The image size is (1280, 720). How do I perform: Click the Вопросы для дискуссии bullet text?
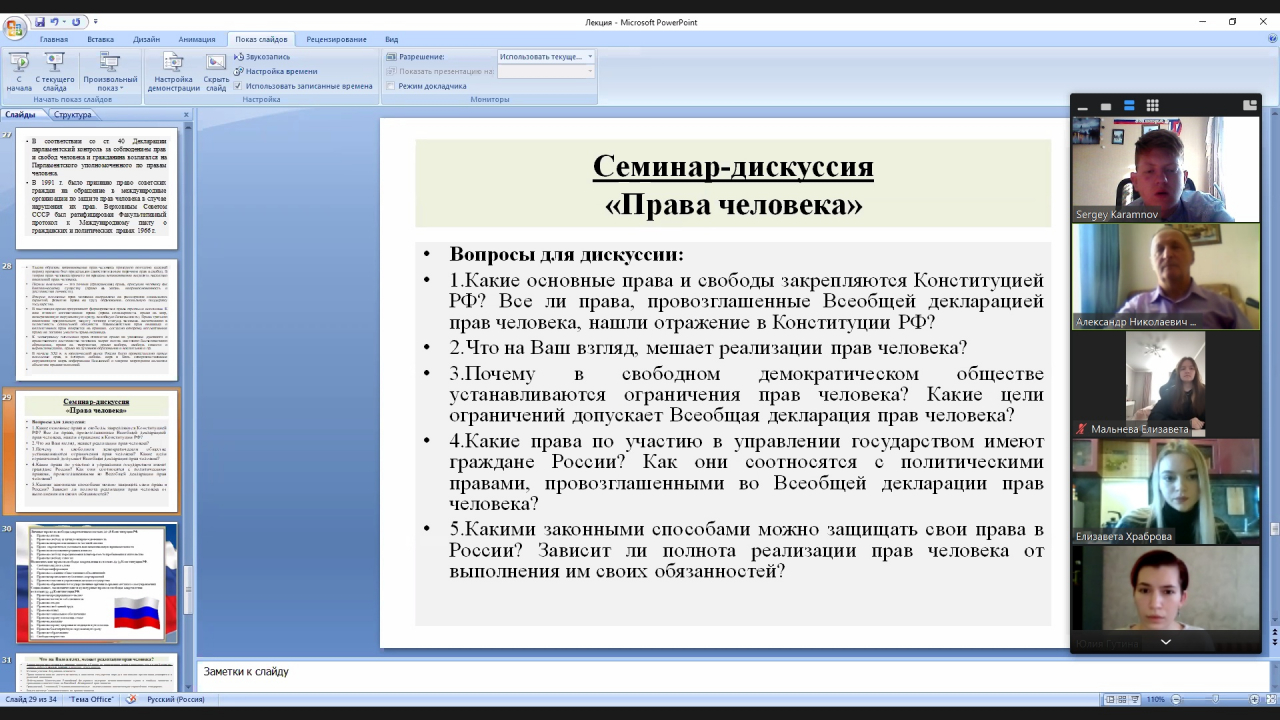(566, 254)
